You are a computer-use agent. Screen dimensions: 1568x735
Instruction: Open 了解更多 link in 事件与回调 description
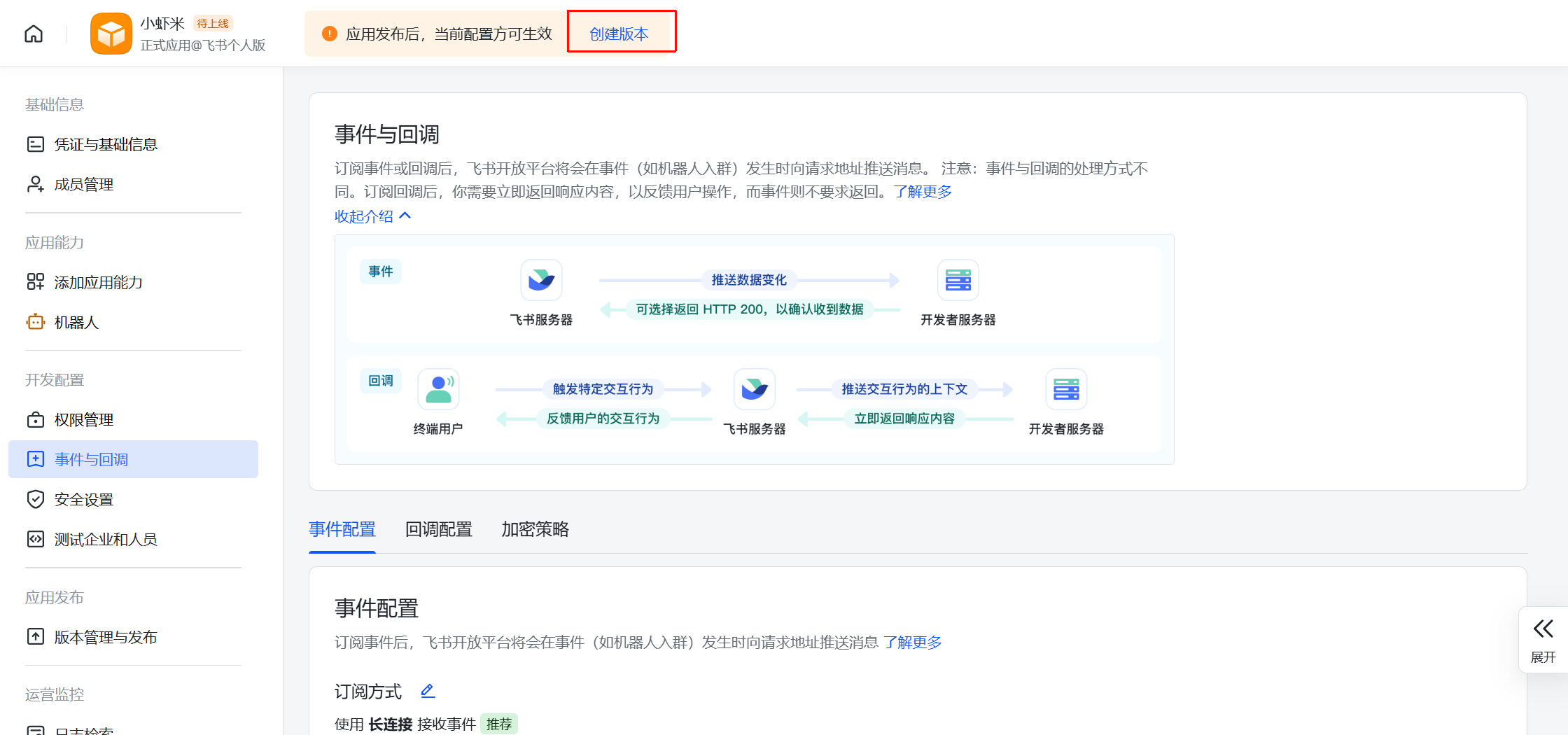click(923, 192)
